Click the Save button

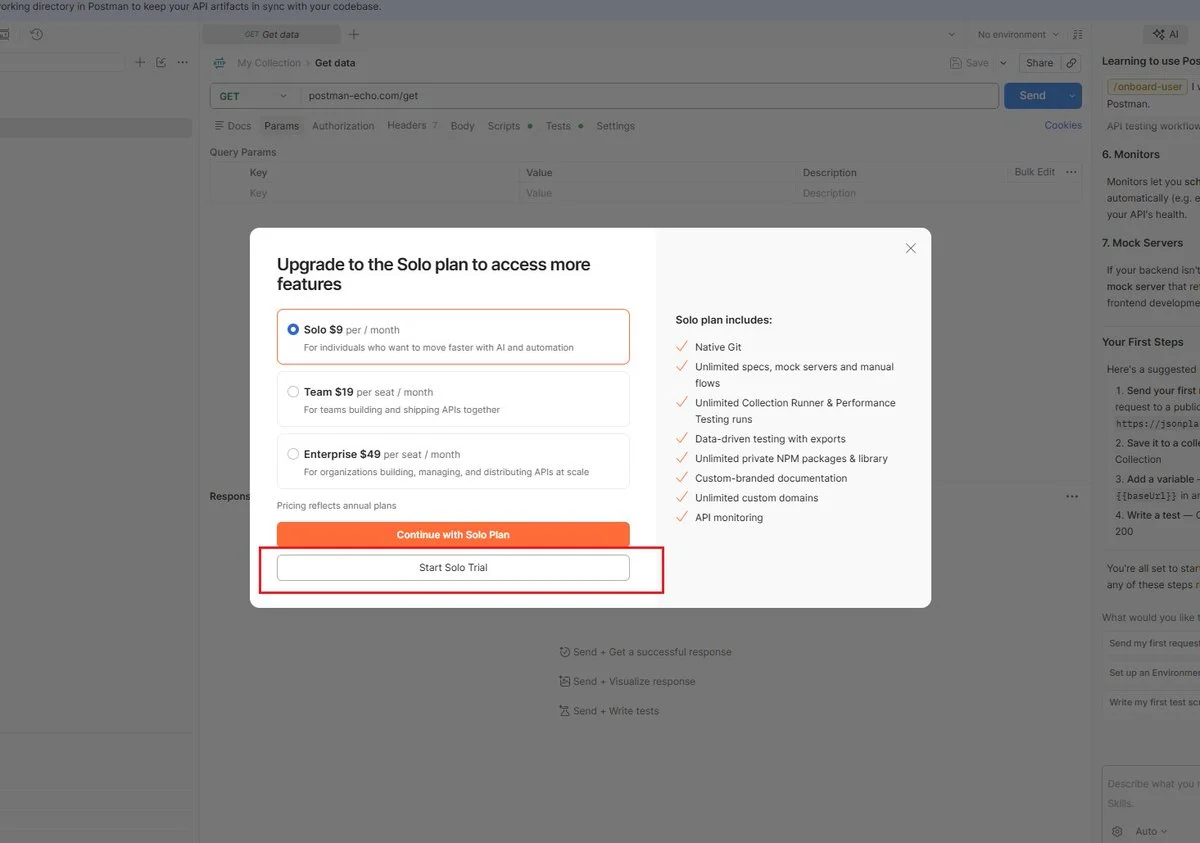[x=969, y=63]
